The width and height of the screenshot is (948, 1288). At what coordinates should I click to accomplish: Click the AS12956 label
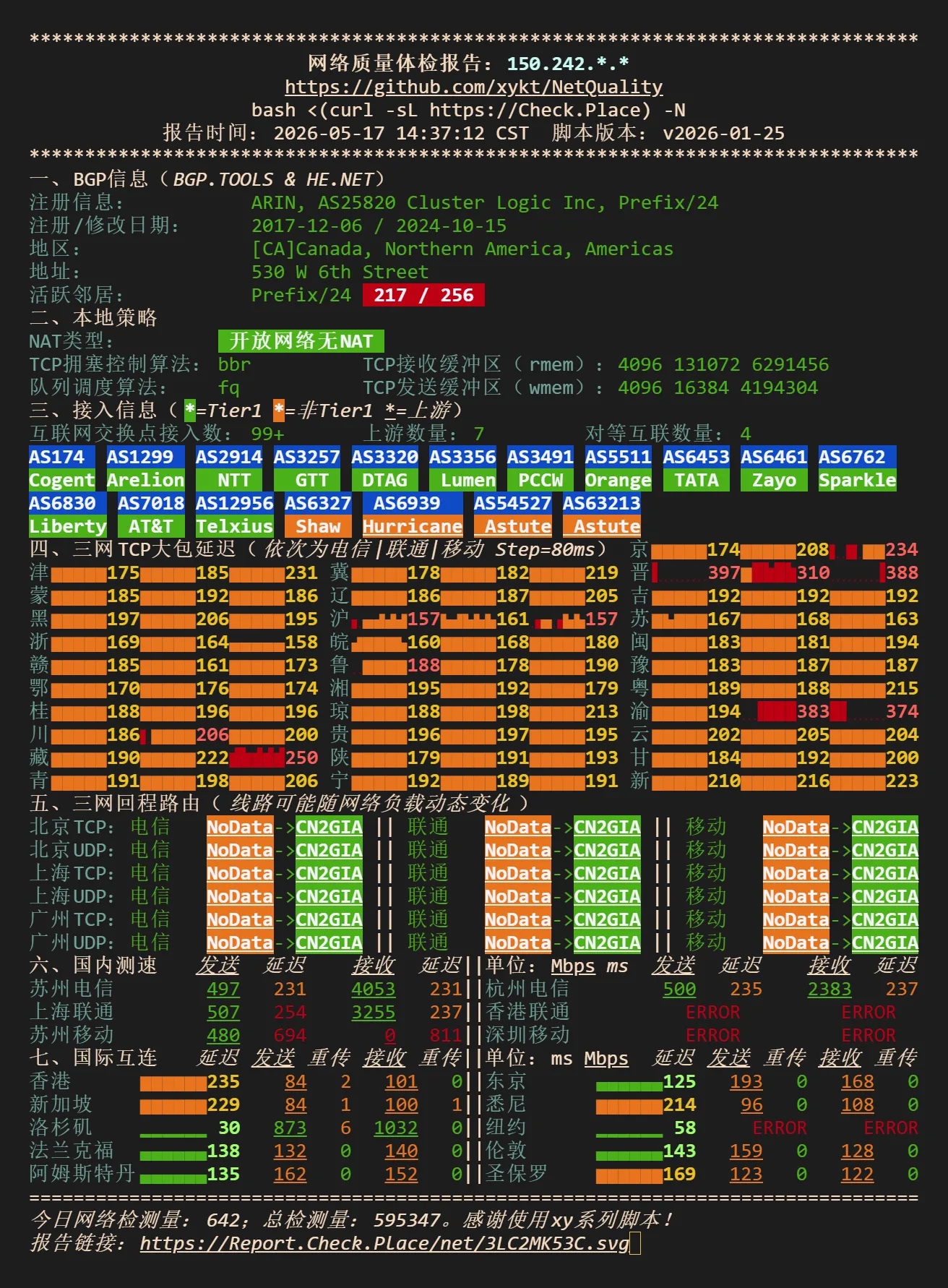(x=235, y=503)
